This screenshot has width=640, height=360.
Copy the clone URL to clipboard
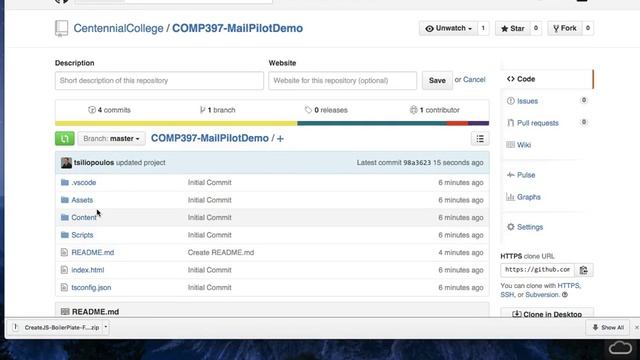[583, 270]
